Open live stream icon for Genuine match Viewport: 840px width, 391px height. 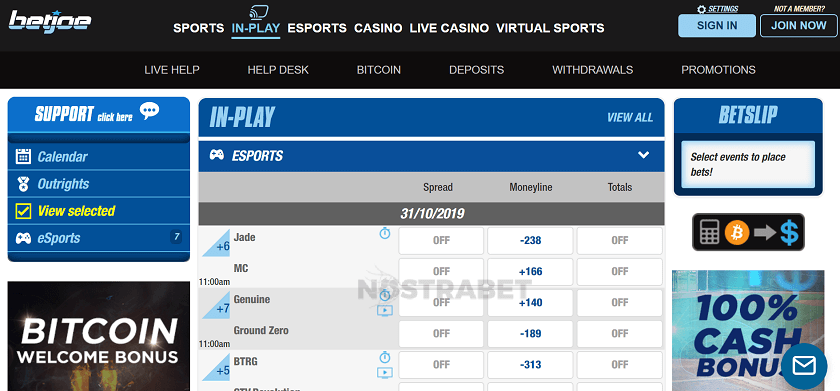(x=385, y=310)
